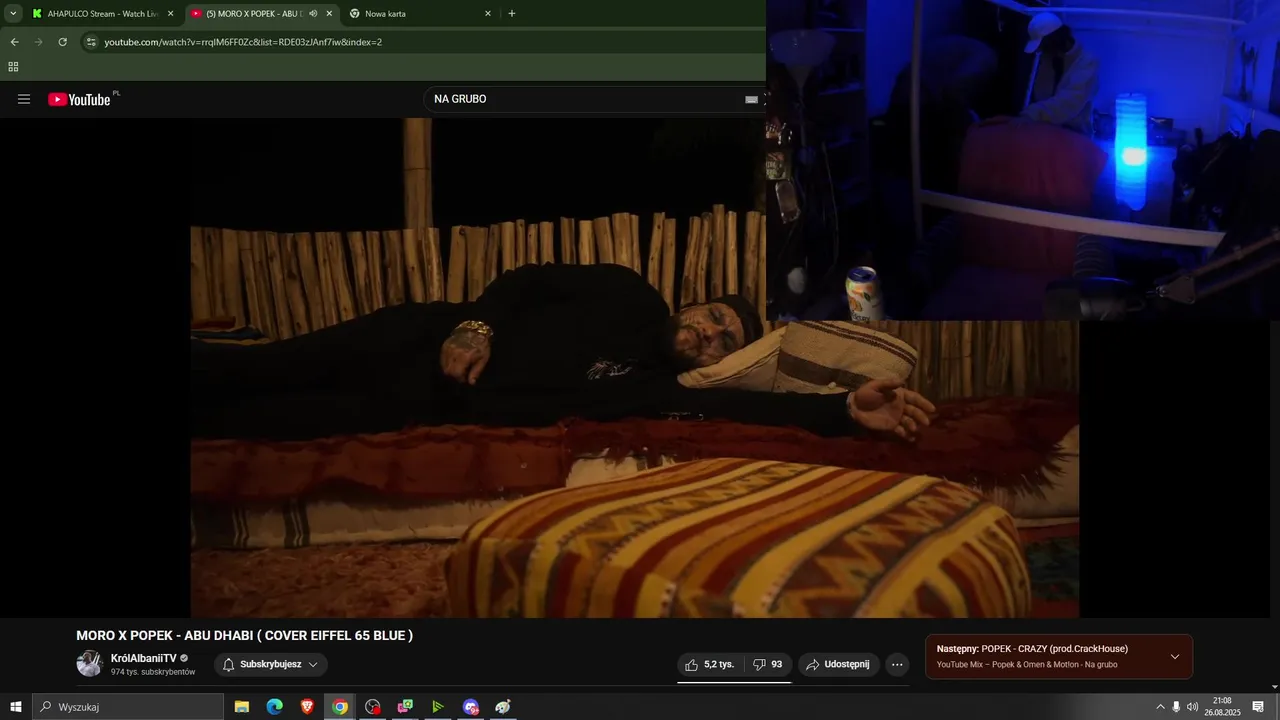Open the paint palette app in taskbar

(x=503, y=707)
